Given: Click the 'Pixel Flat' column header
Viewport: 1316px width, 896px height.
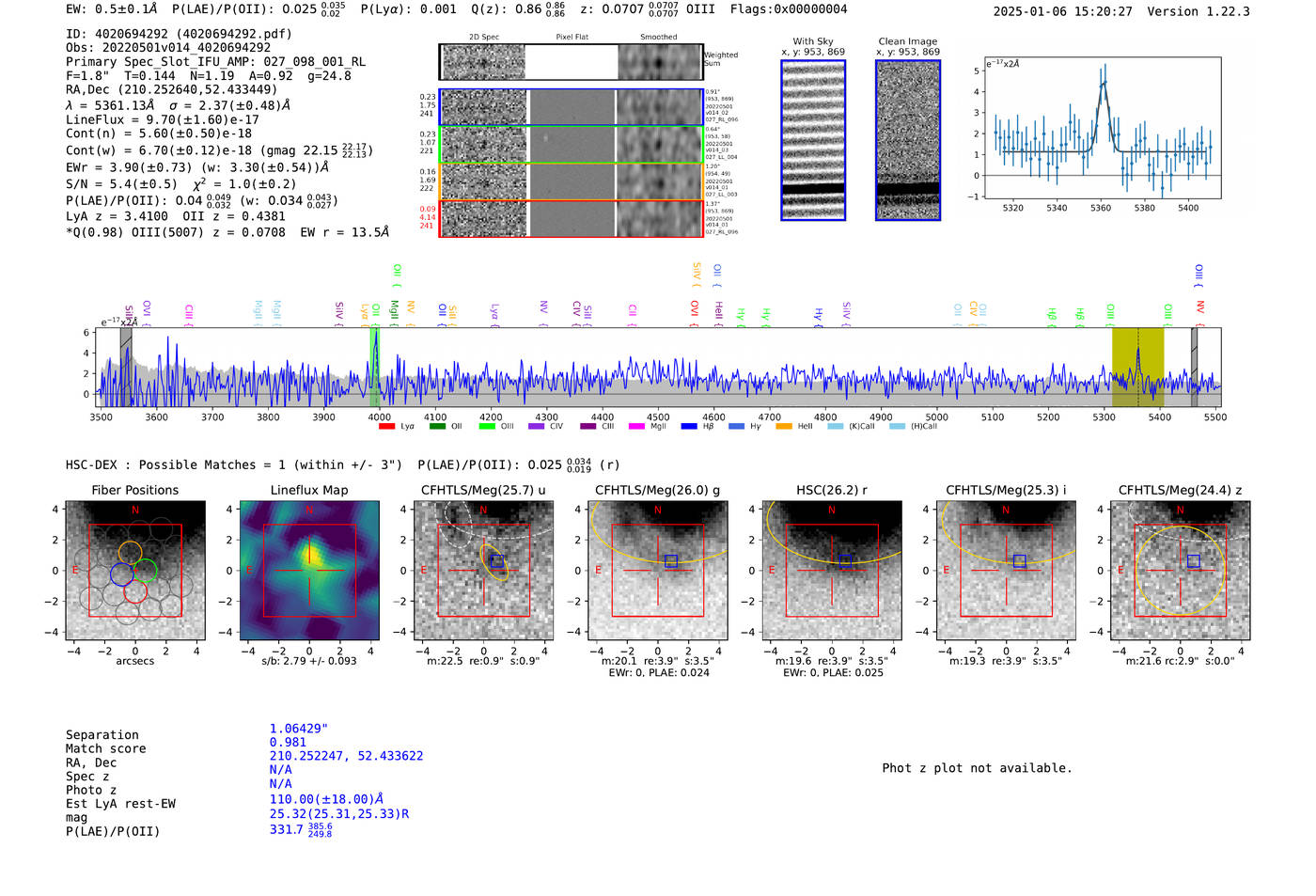Looking at the screenshot, I should click(572, 38).
